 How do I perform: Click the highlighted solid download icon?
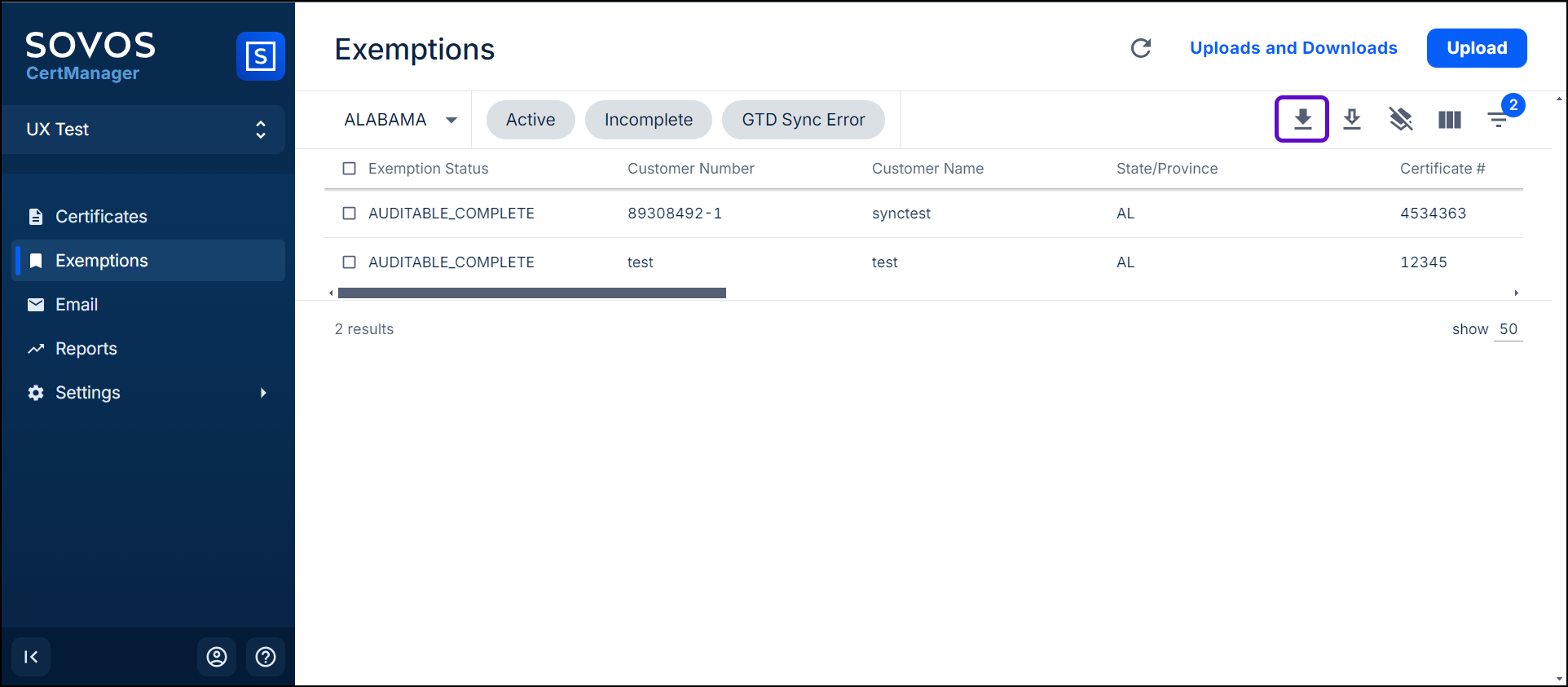click(1302, 119)
